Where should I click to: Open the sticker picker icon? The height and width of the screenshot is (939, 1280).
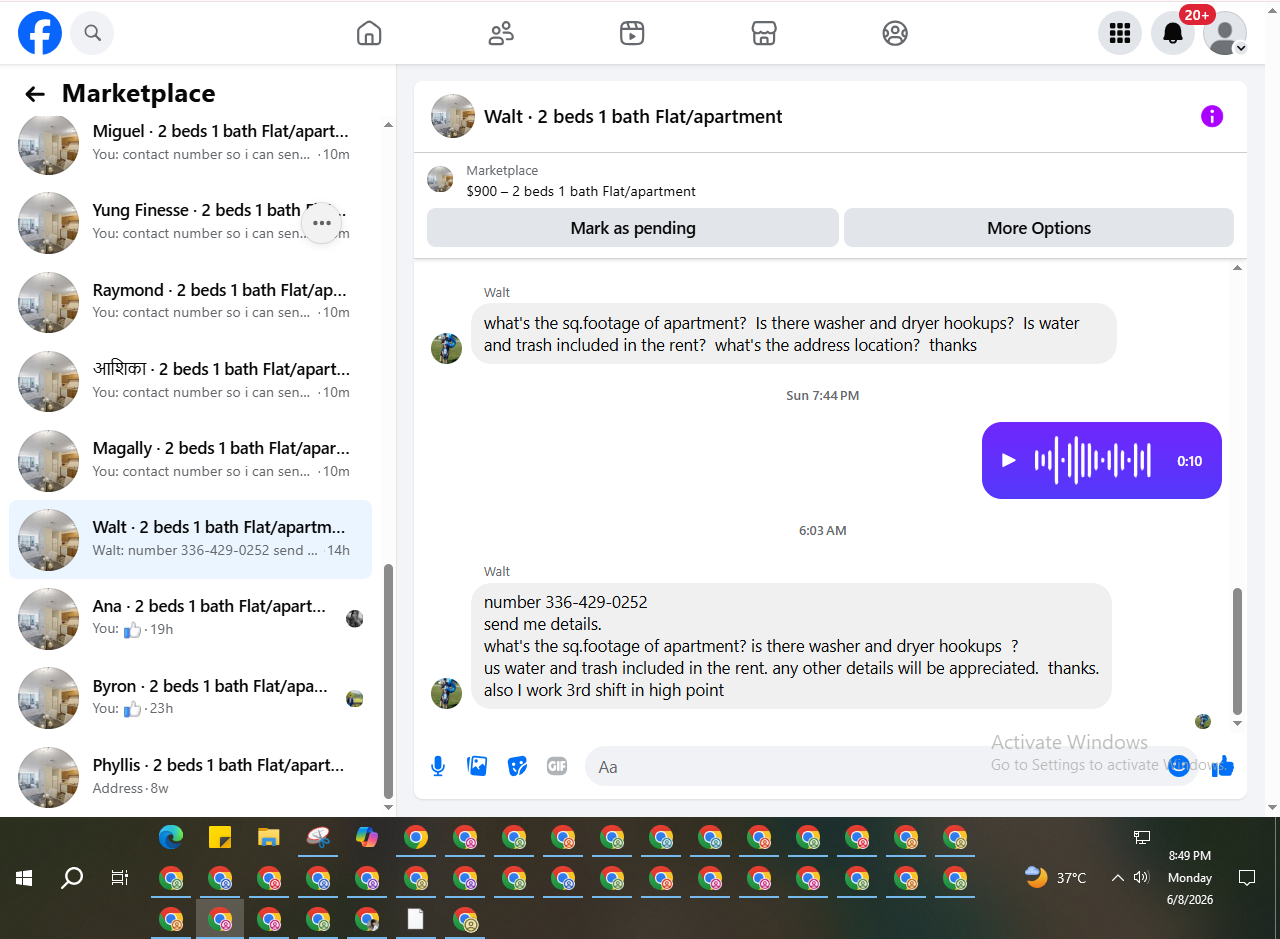click(518, 767)
